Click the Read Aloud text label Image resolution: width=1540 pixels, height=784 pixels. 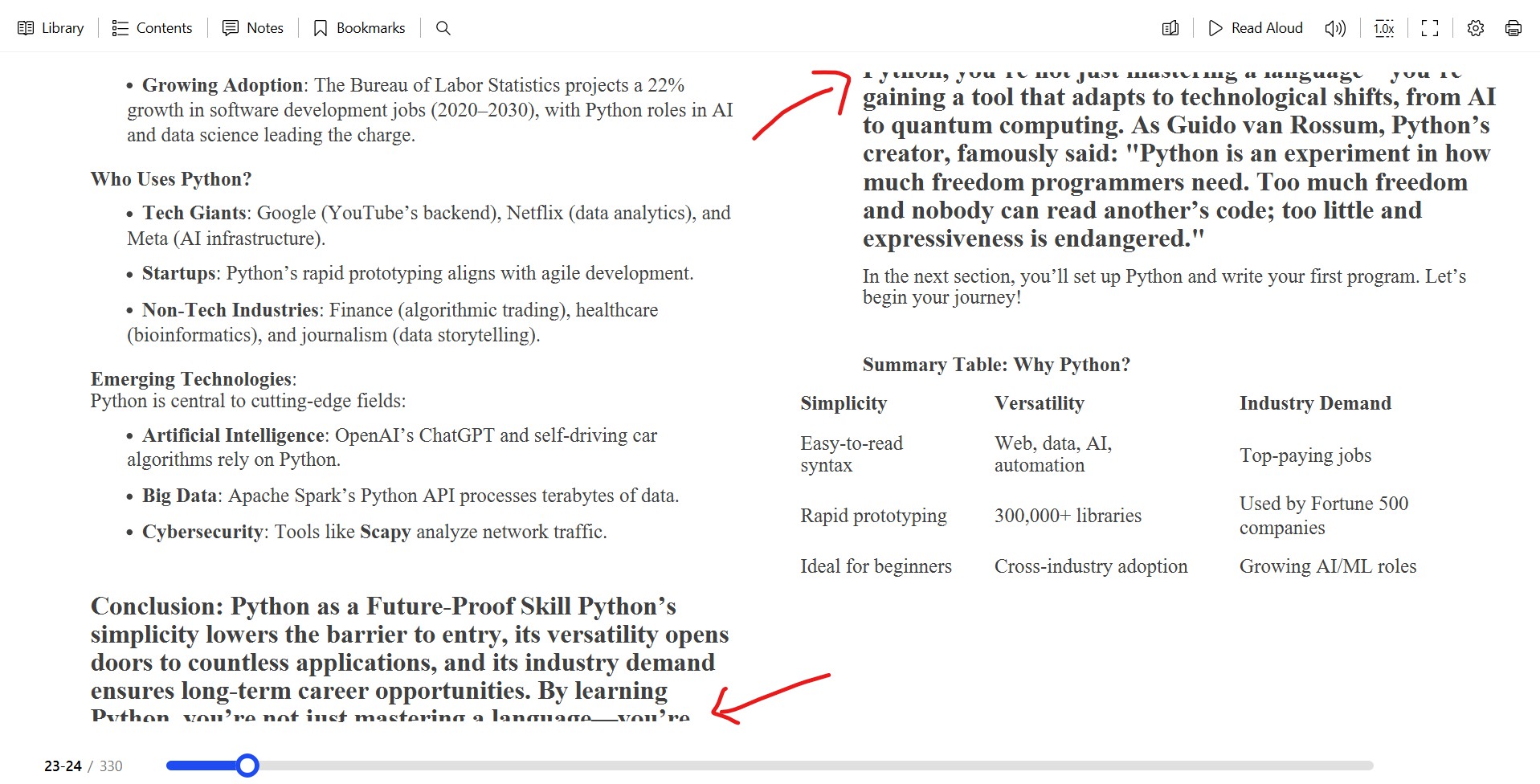pyautogui.click(x=1267, y=28)
